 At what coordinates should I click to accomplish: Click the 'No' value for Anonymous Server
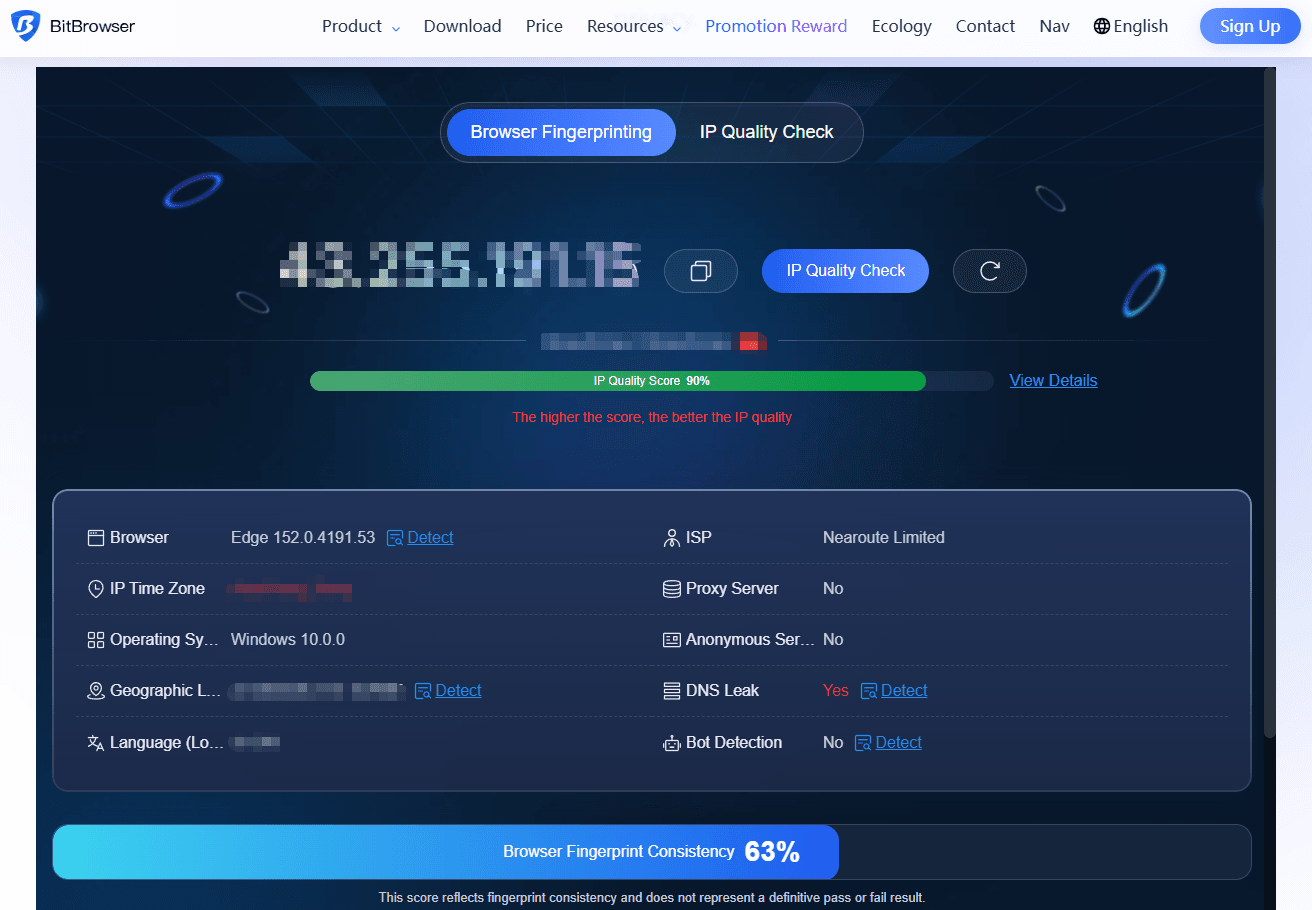pos(833,640)
